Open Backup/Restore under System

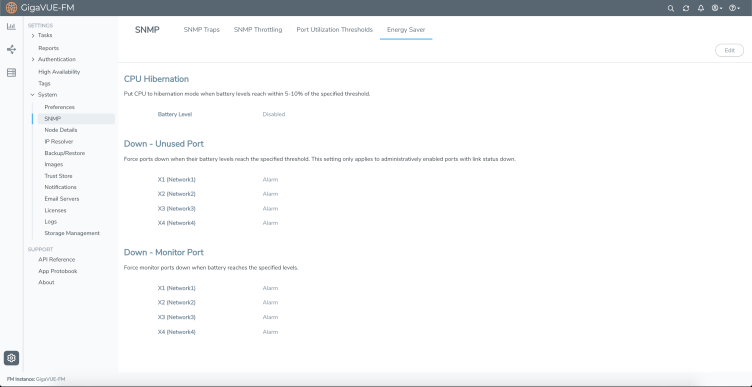coord(65,153)
